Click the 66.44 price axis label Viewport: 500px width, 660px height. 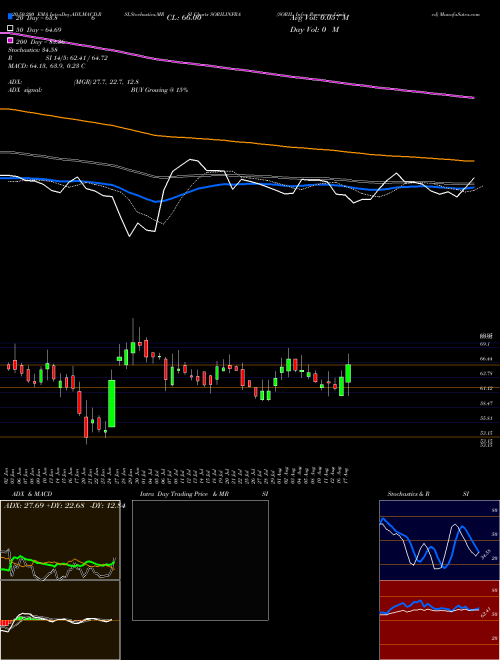click(486, 359)
